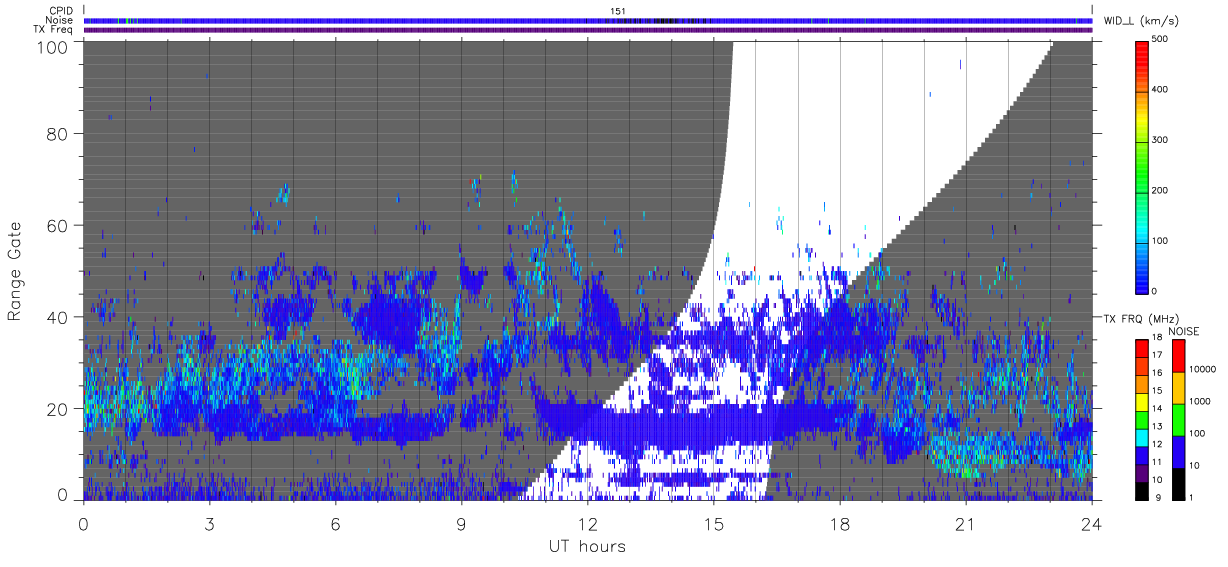Click the 60 tick on the Range Gate axis
The image size is (1228, 567).
58,225
